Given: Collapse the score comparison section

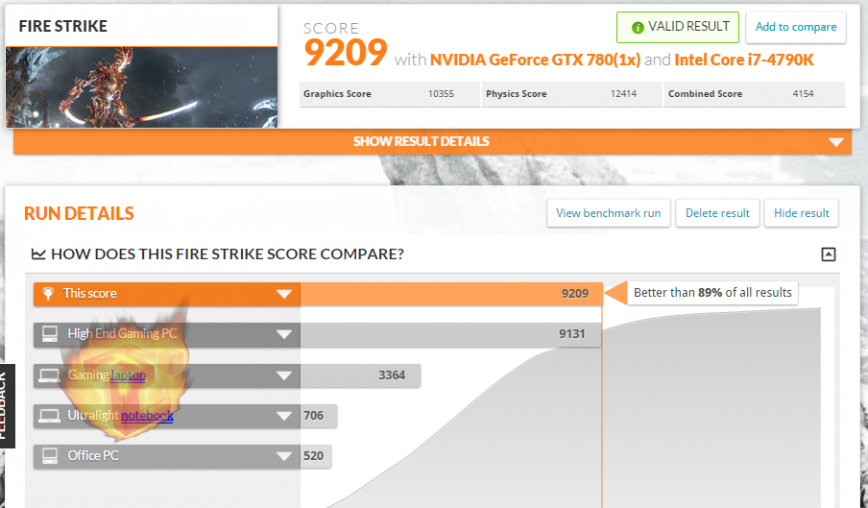Looking at the screenshot, I should coord(828,254).
